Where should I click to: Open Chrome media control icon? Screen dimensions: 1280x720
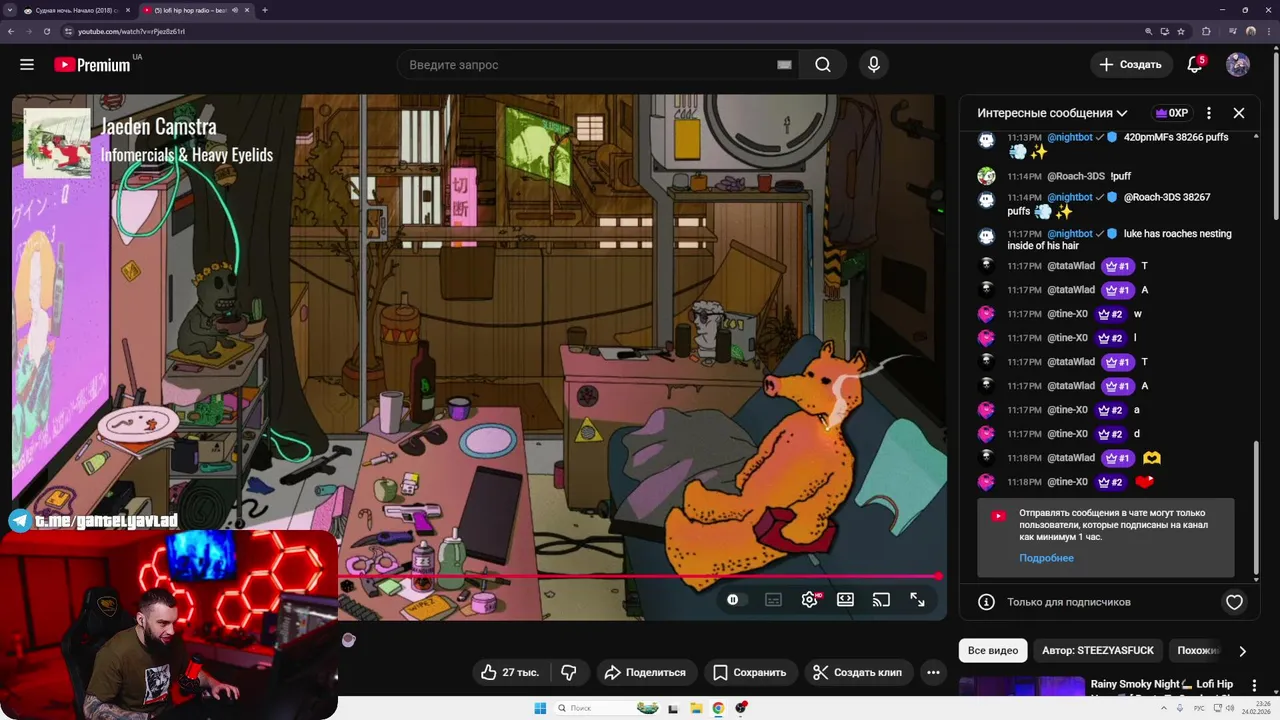coord(1232,31)
